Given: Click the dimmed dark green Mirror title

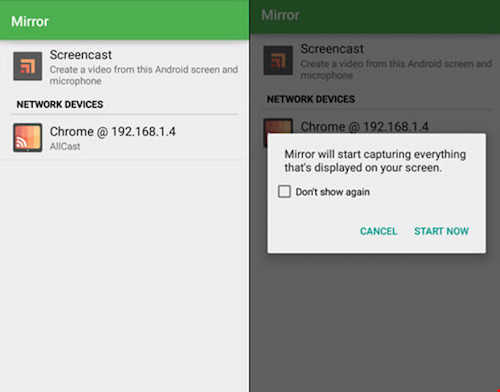Looking at the screenshot, I should point(280,15).
